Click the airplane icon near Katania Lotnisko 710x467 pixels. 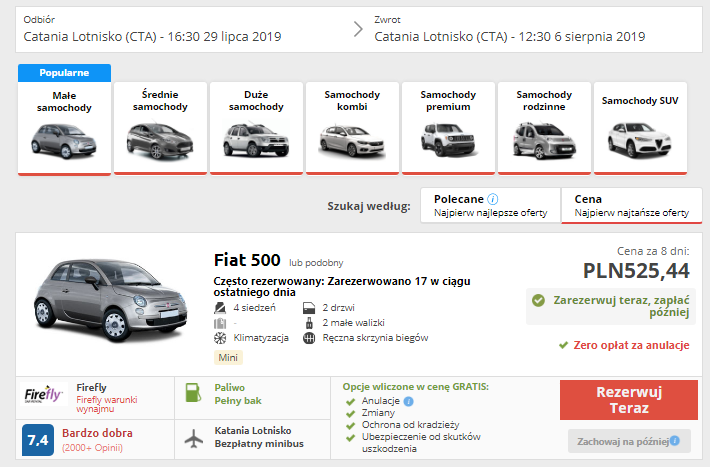[x=194, y=438]
